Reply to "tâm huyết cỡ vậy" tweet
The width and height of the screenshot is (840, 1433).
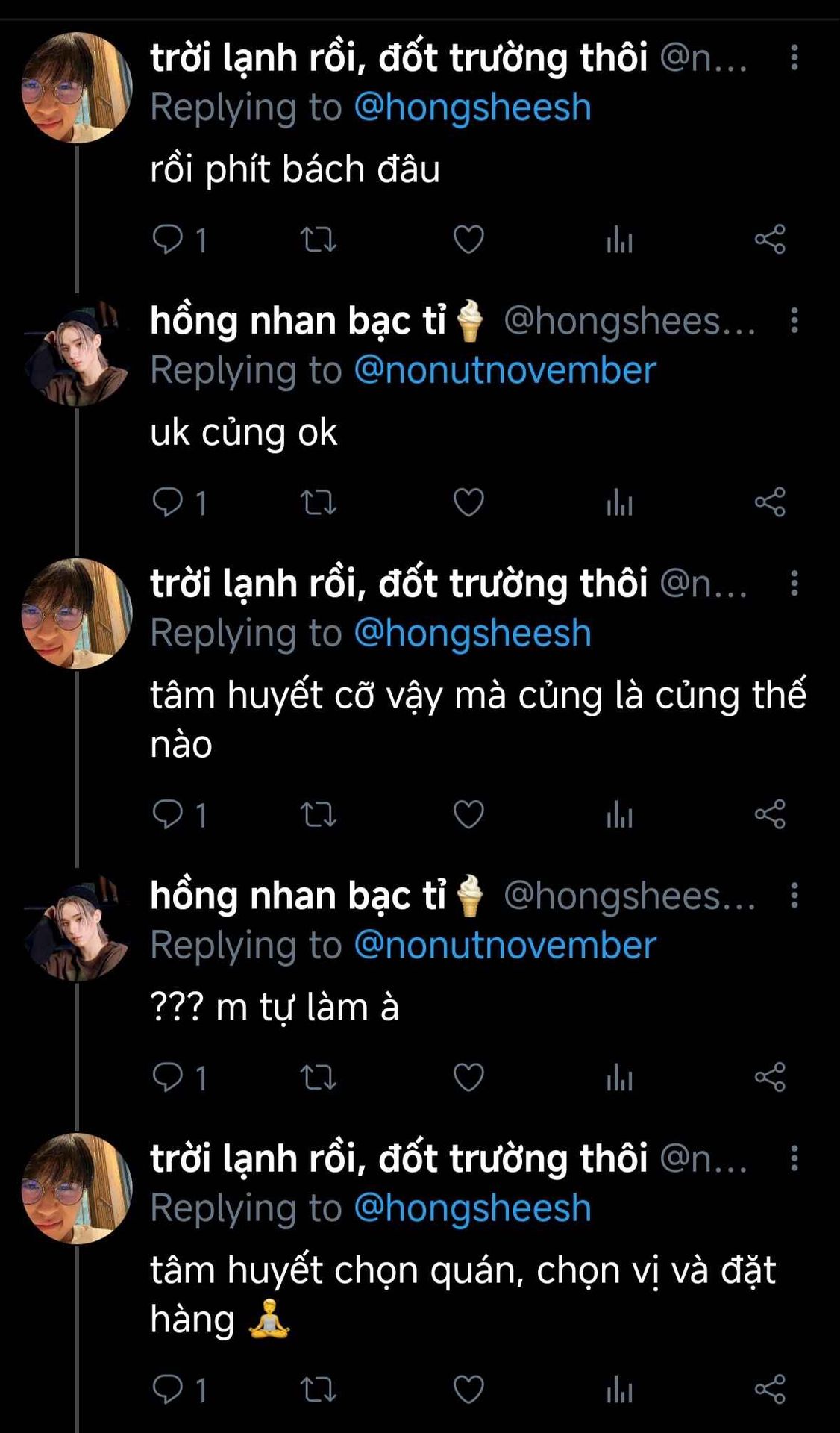tap(168, 814)
